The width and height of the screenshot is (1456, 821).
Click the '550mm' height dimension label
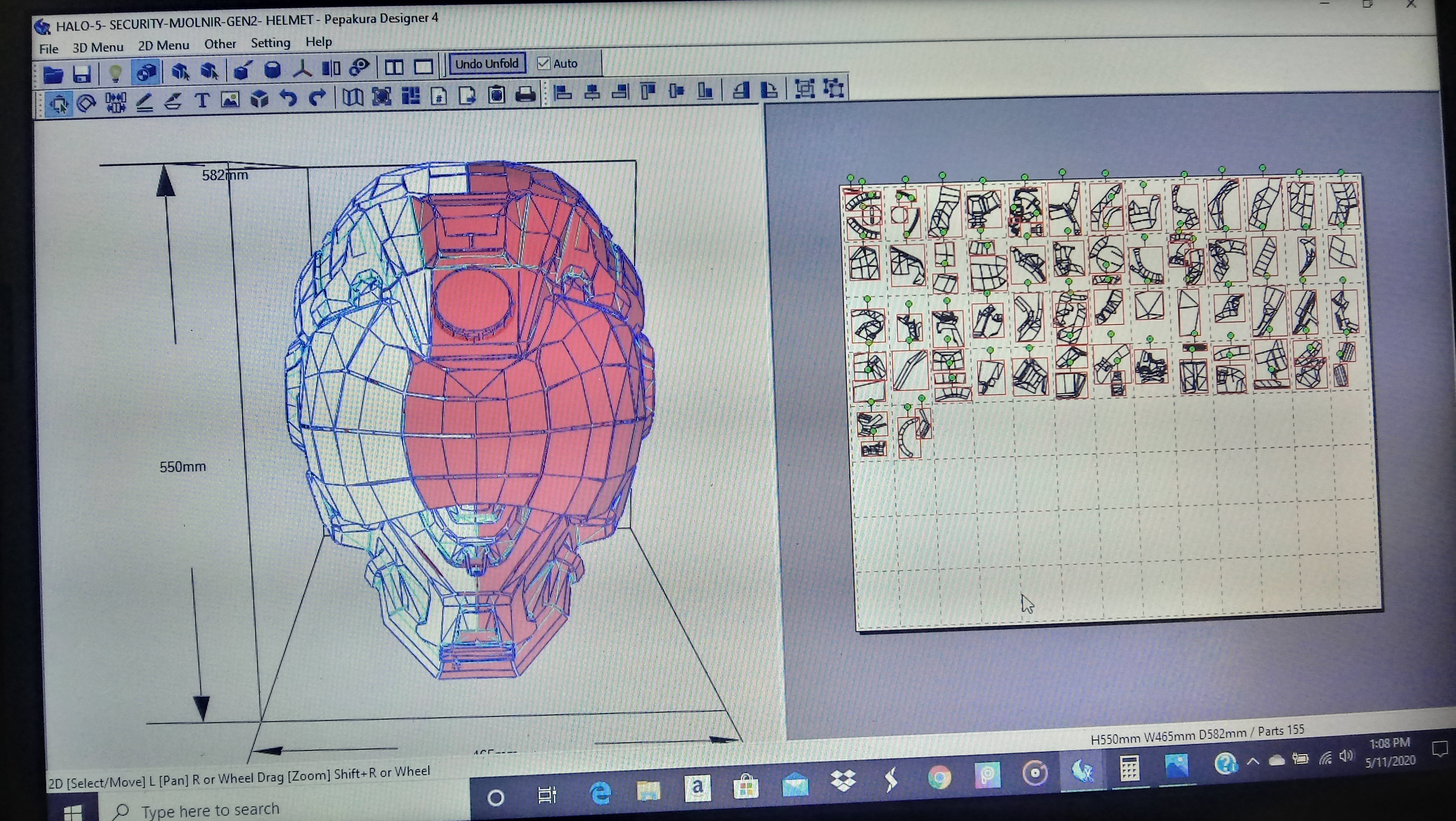[x=182, y=467]
